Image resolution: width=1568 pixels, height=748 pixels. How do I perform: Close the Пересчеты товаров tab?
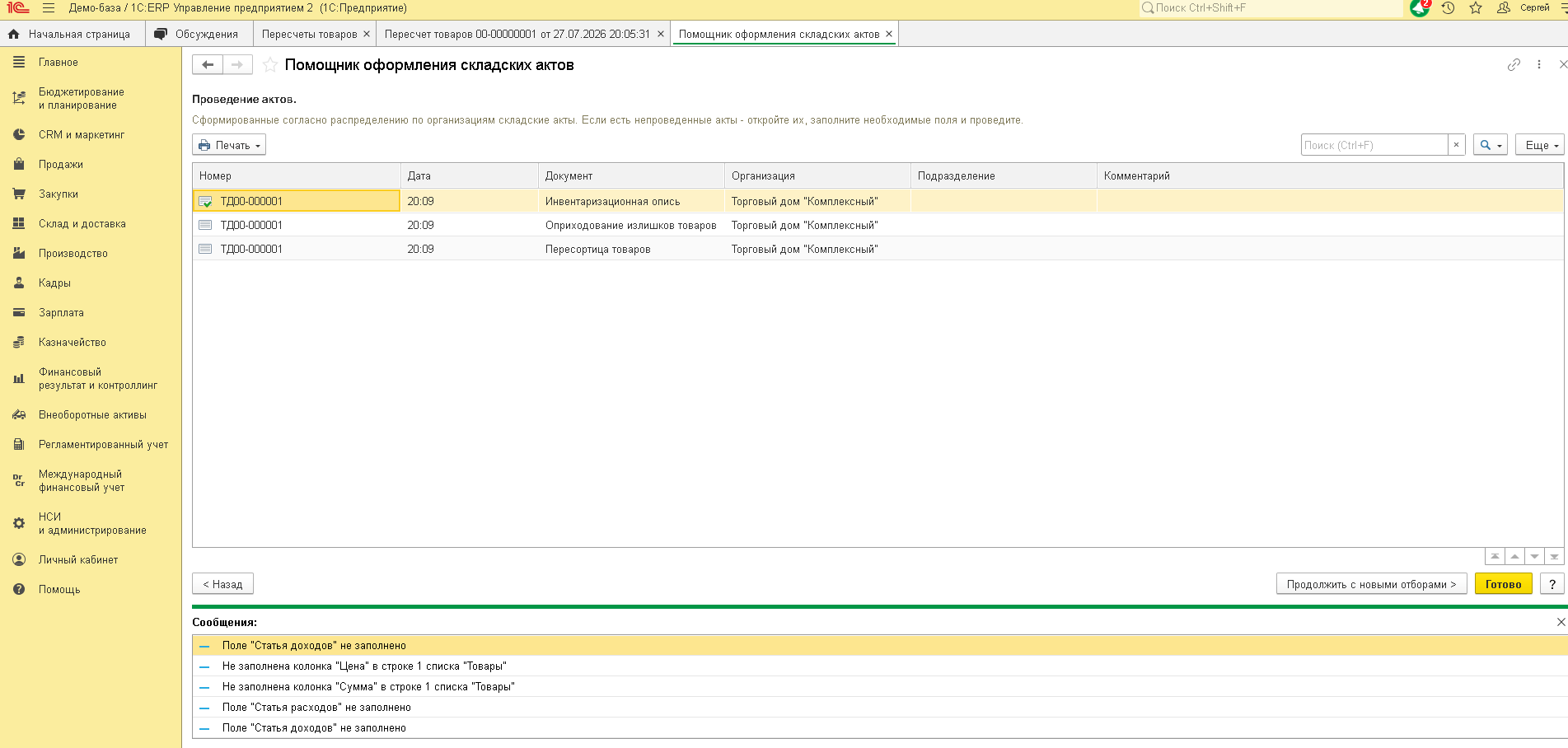pyautogui.click(x=367, y=35)
